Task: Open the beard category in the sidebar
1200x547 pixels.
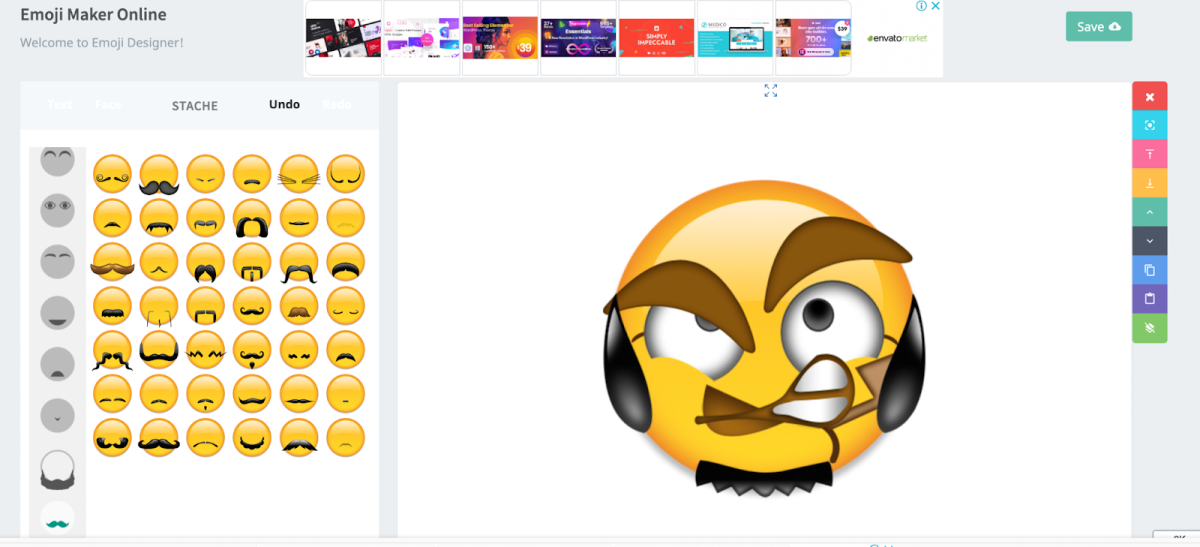Action: pos(58,469)
